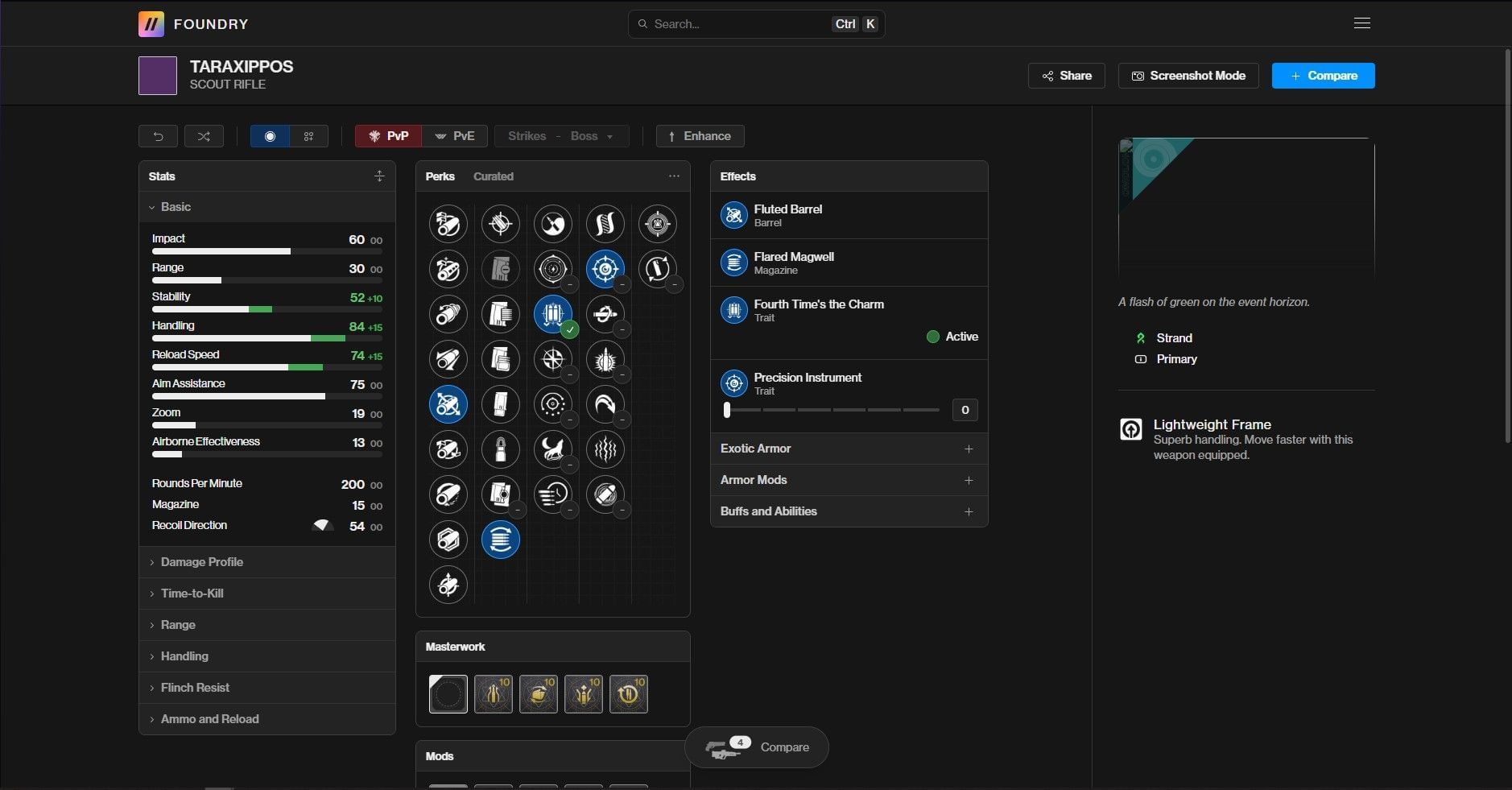Open the Strikes - Boss dropdown
This screenshot has height=790, width=1512.
[560, 136]
